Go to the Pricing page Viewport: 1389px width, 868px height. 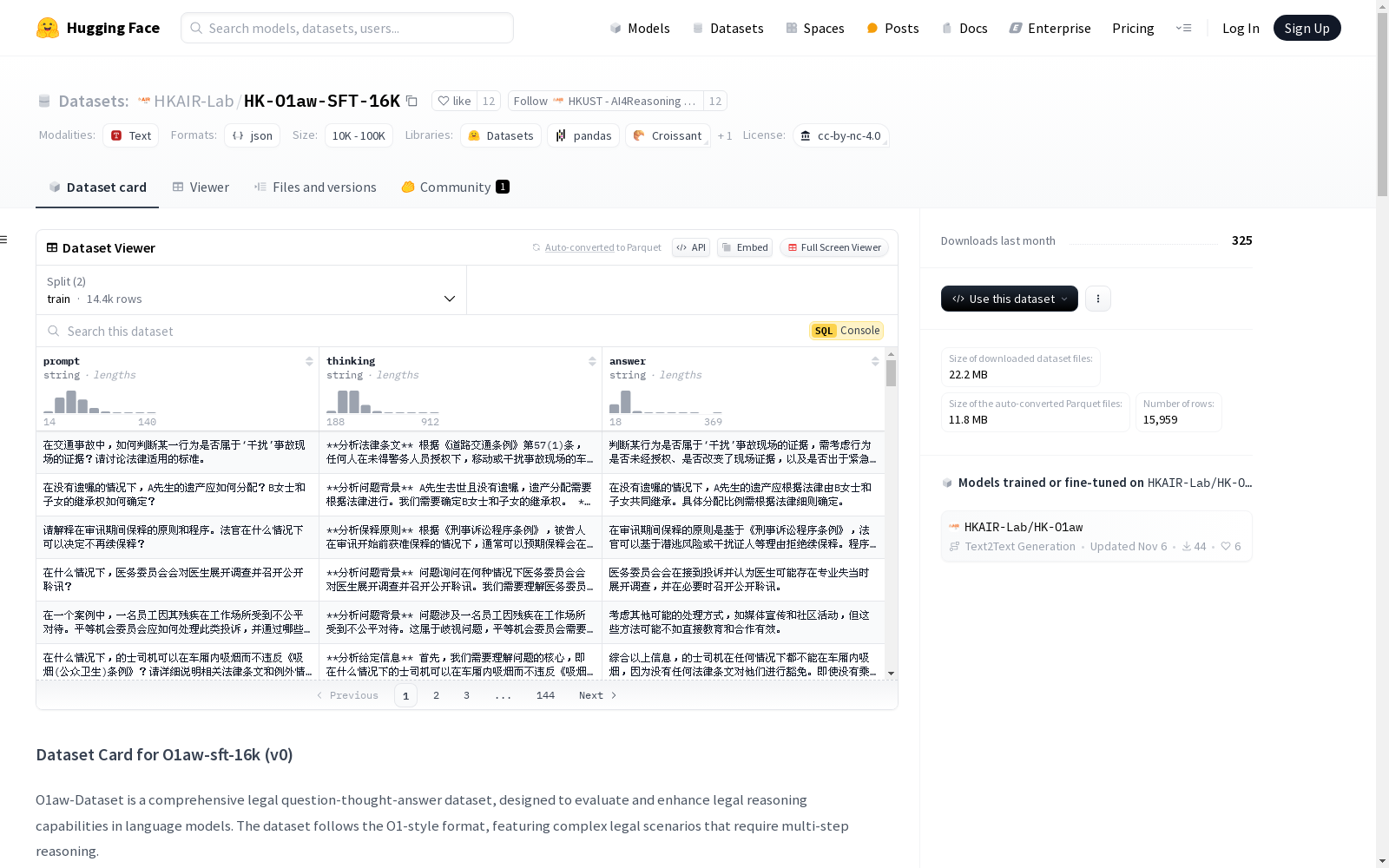(x=1133, y=28)
